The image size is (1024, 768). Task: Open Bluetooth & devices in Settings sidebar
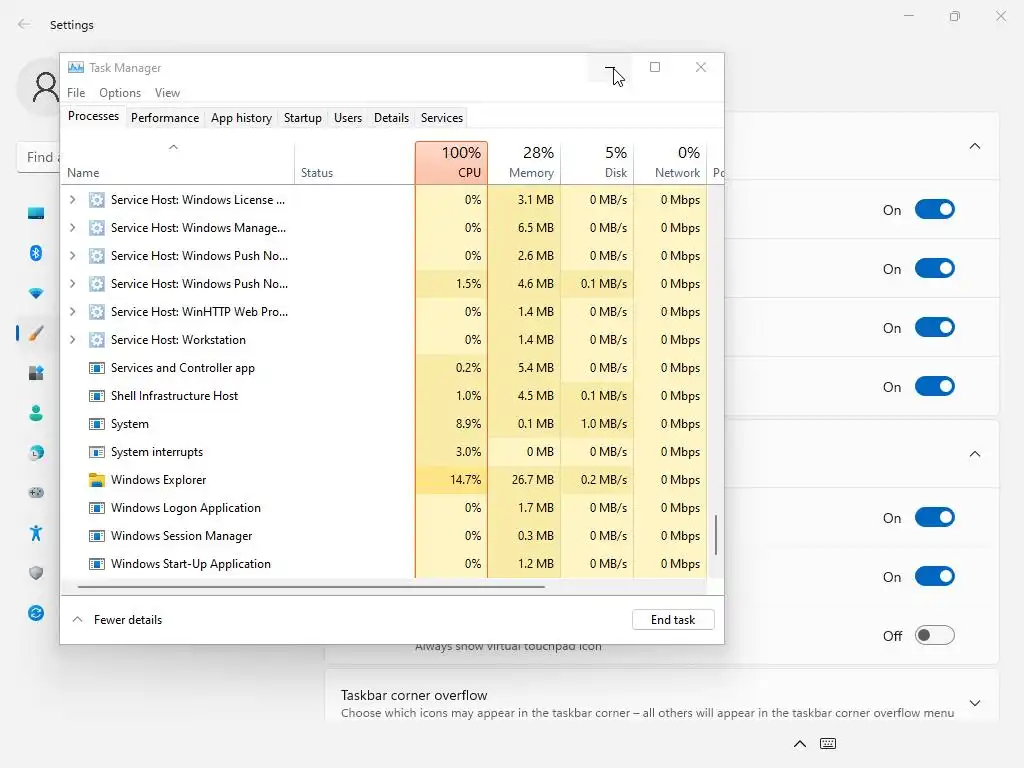[36, 253]
